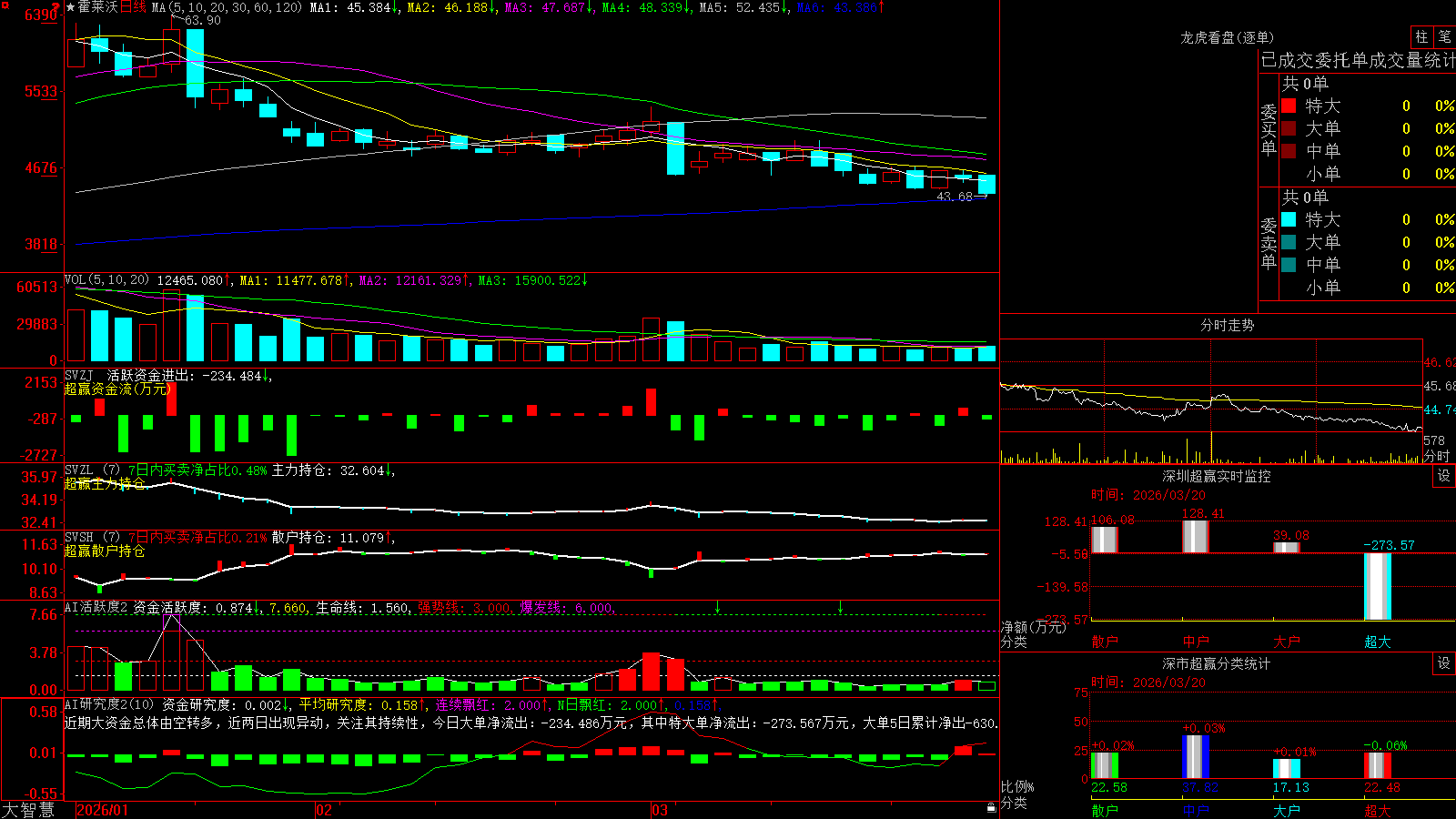Click the 深圳超赢实时监控 panel title

1217,476
